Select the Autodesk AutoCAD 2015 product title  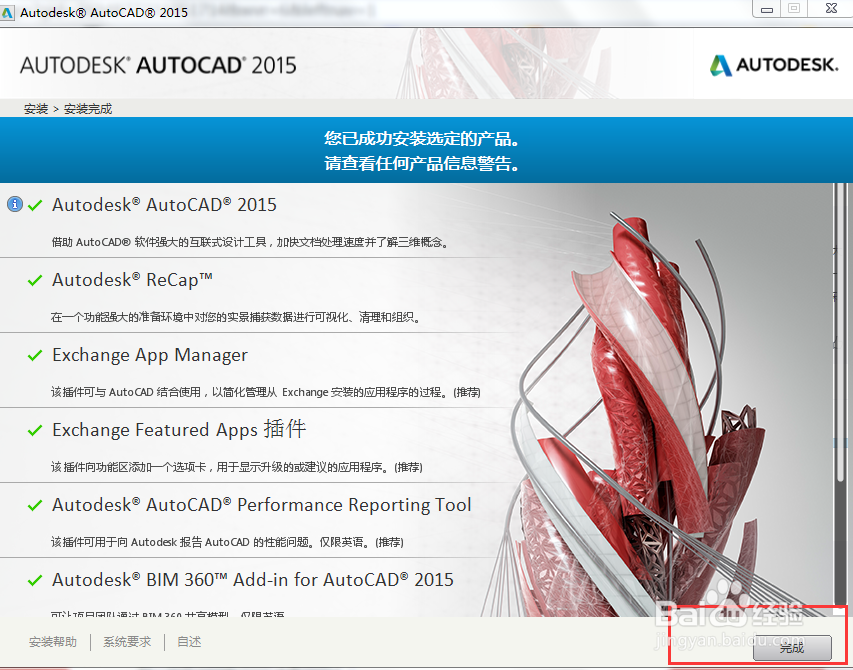(164, 205)
